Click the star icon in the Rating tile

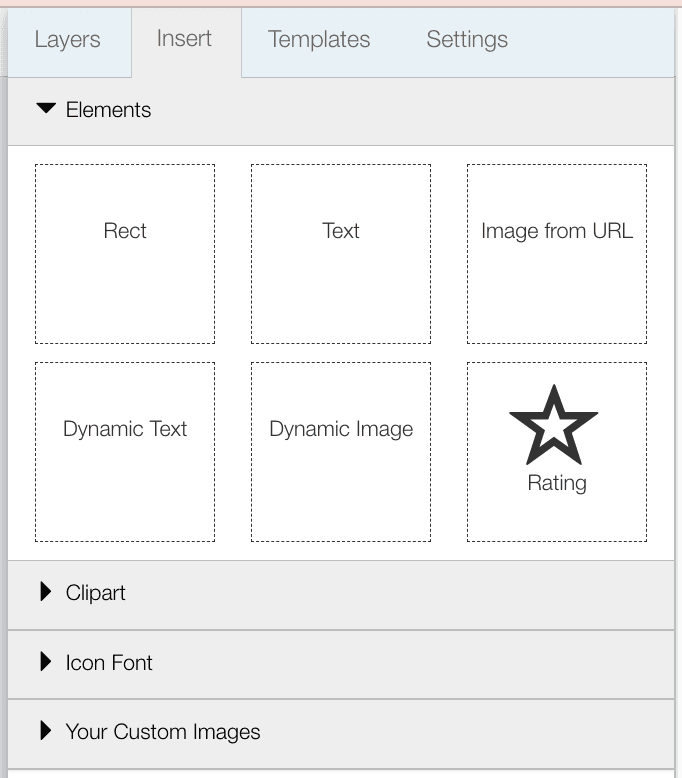553,425
